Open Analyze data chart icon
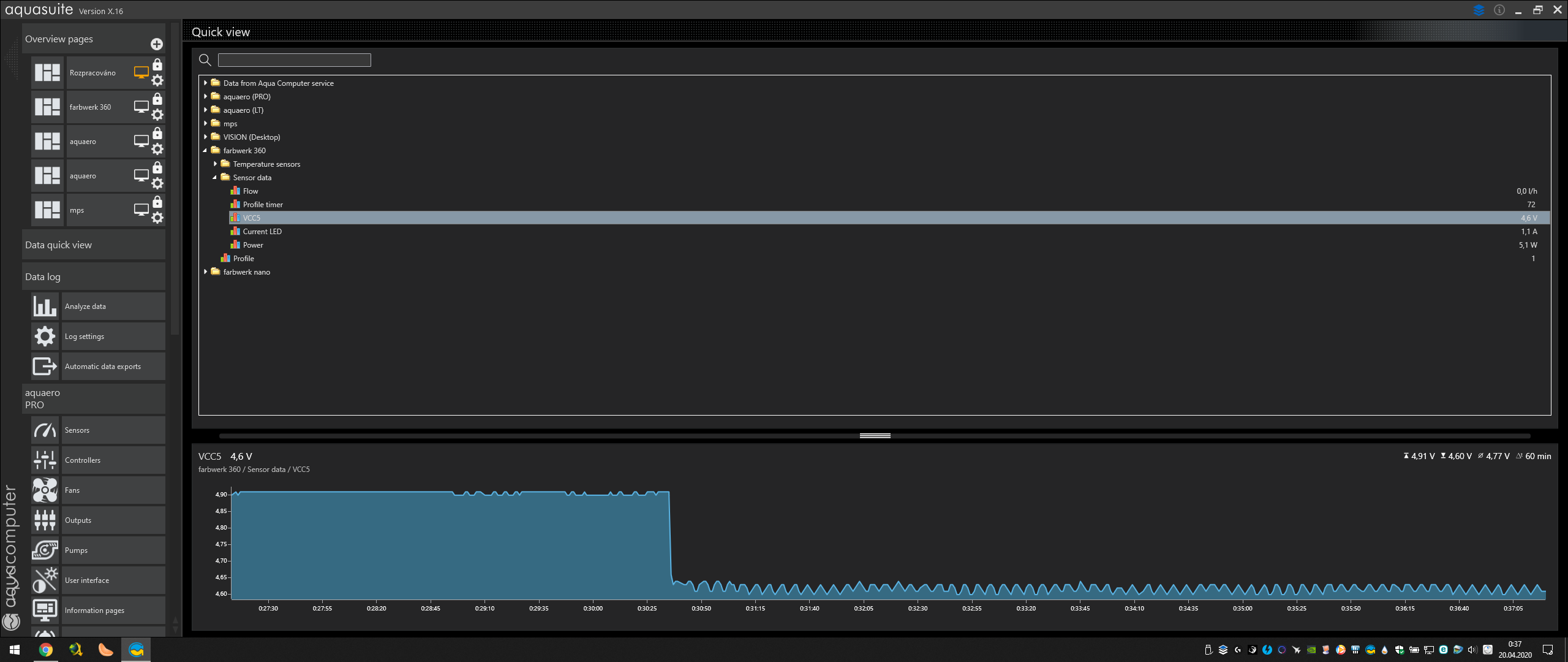The width and height of the screenshot is (1568, 662). pyautogui.click(x=45, y=306)
